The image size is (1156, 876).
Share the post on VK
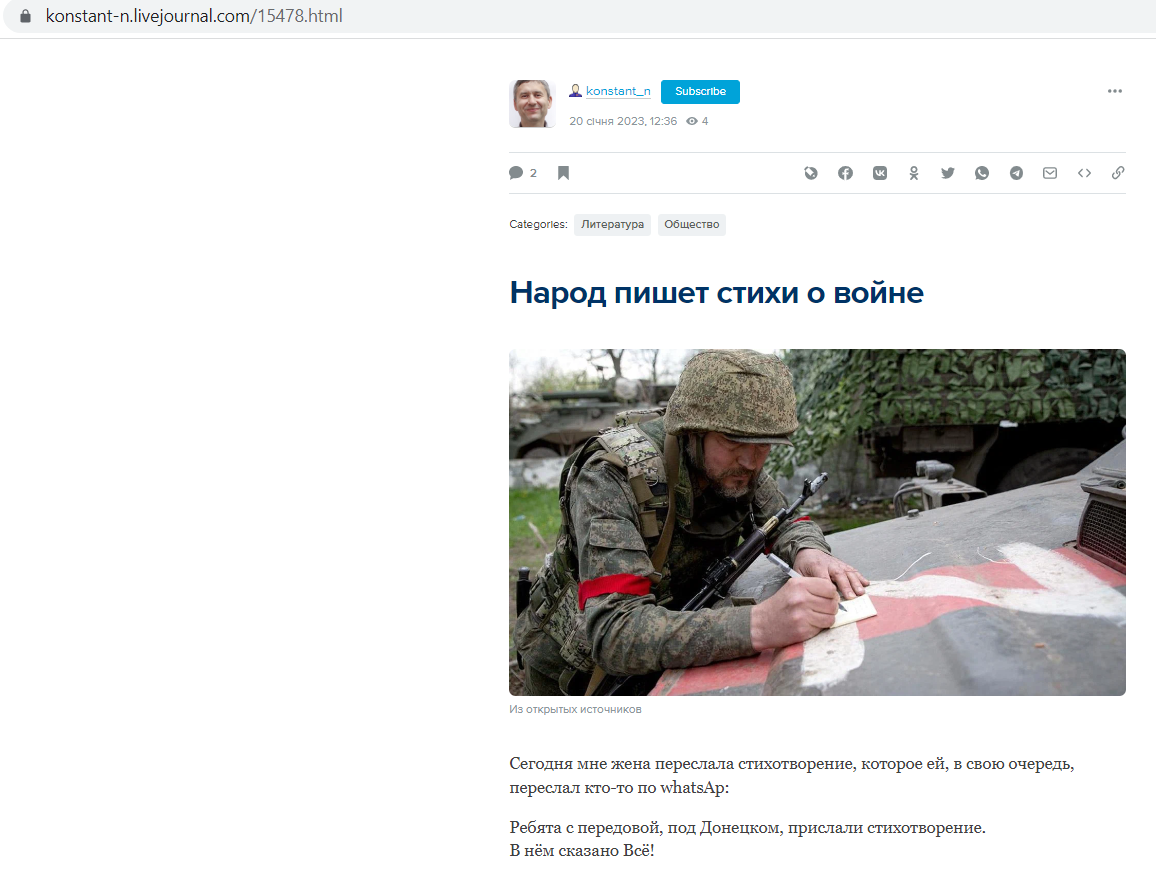pos(880,173)
